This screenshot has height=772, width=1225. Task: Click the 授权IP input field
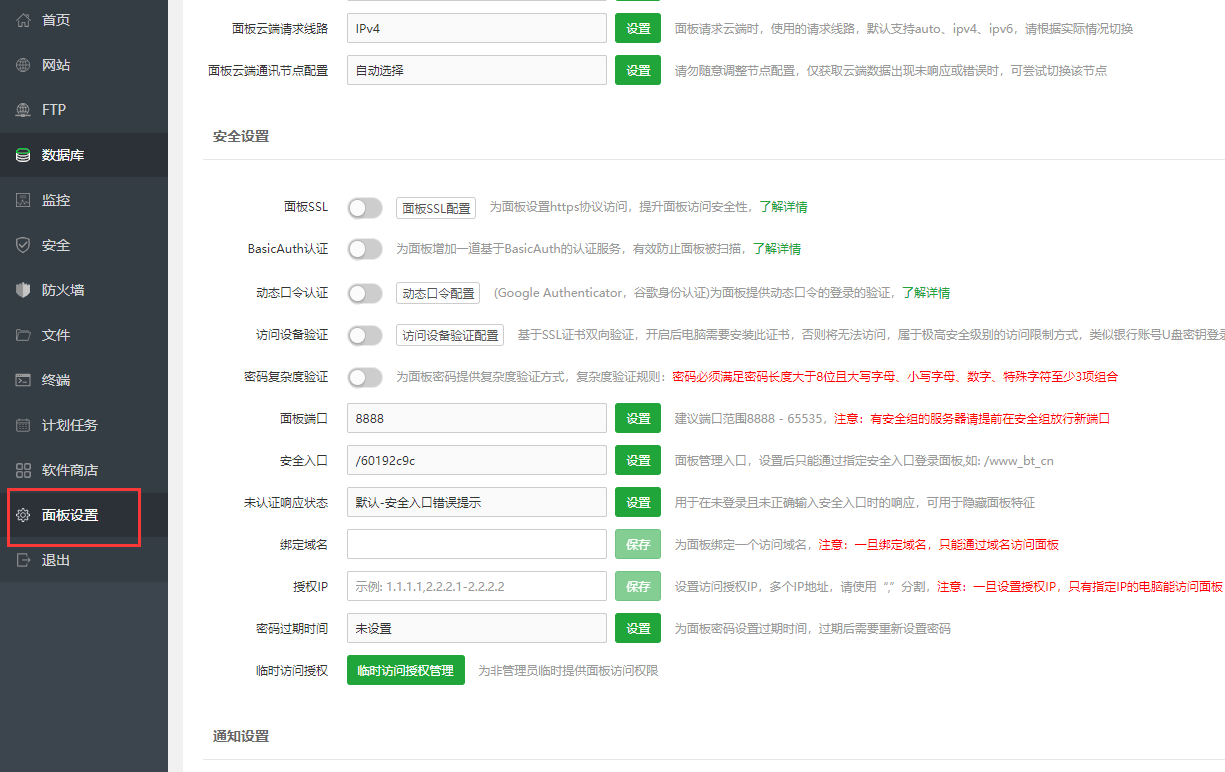click(477, 586)
